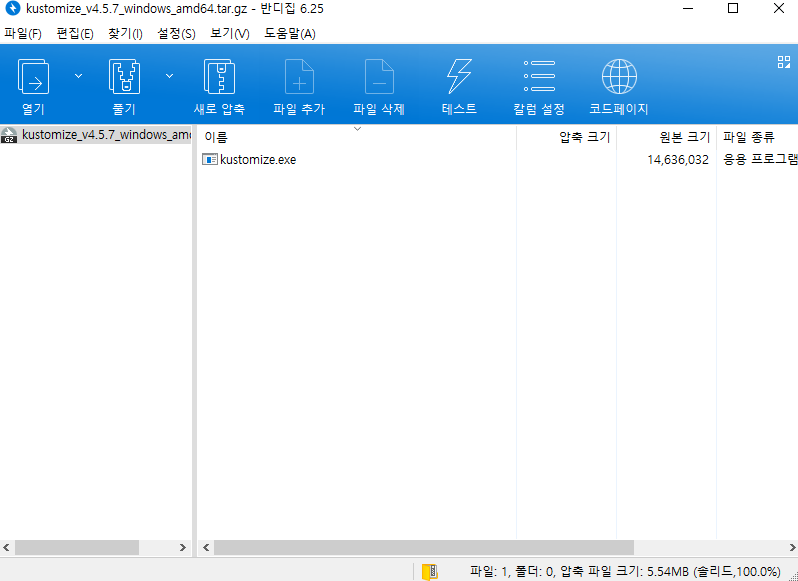Click the status bar file count text

click(x=625, y=571)
